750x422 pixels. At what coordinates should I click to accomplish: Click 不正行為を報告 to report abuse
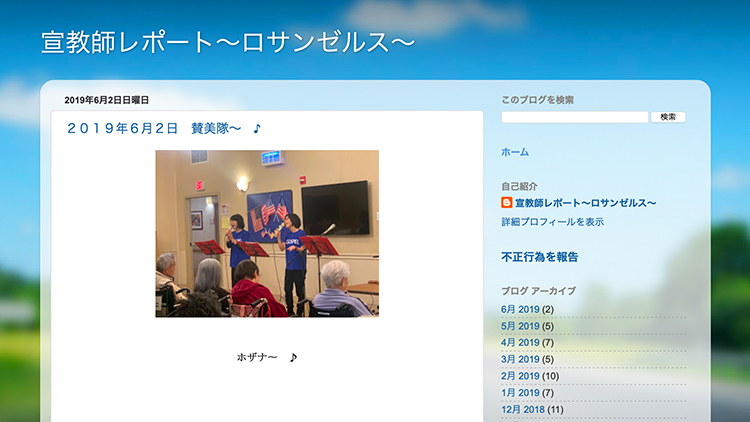[x=540, y=257]
